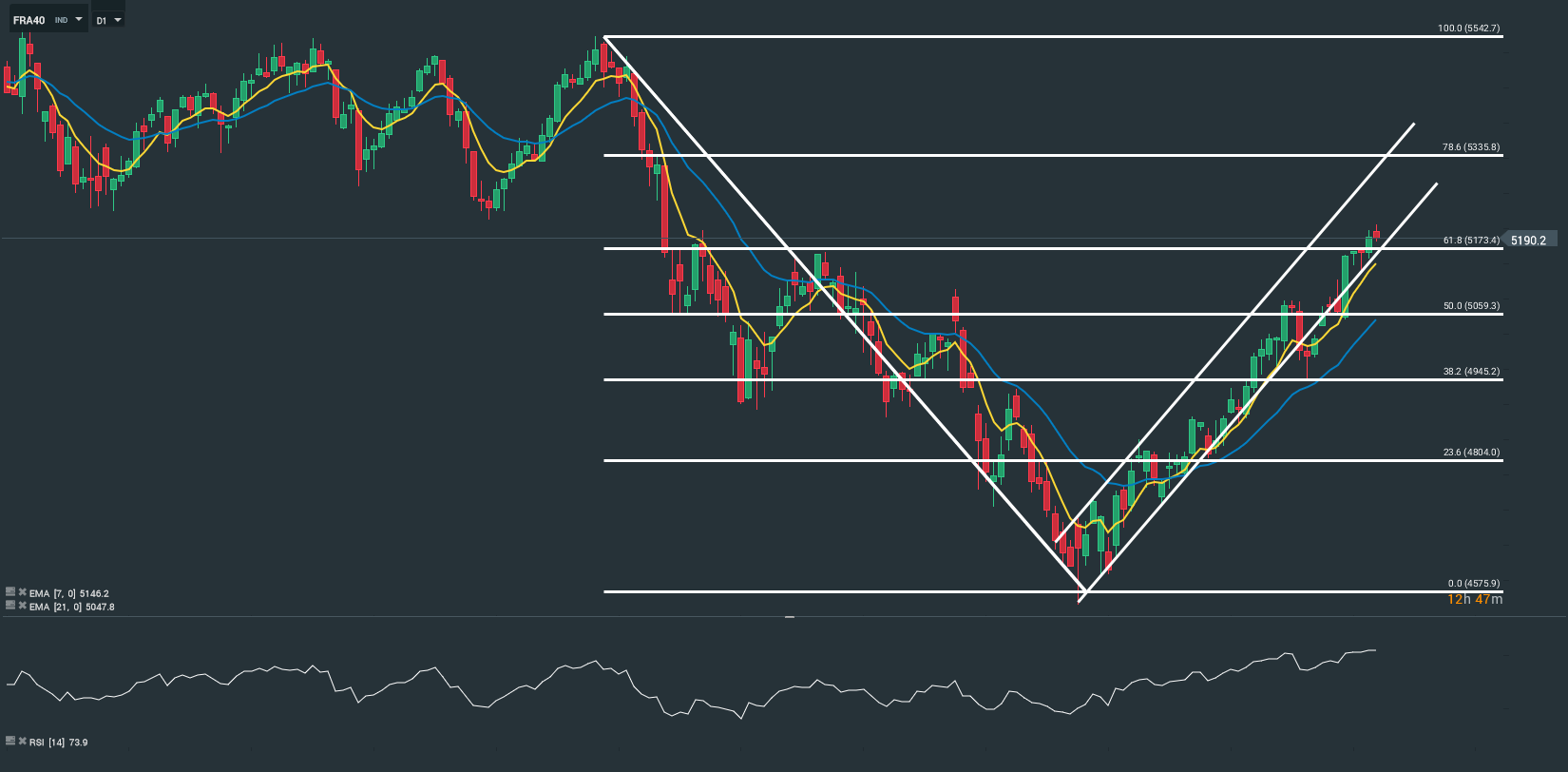The height and width of the screenshot is (772, 1568).
Task: Select the 100.0 (5542.7) Fibonacci level label
Action: (x=1468, y=29)
